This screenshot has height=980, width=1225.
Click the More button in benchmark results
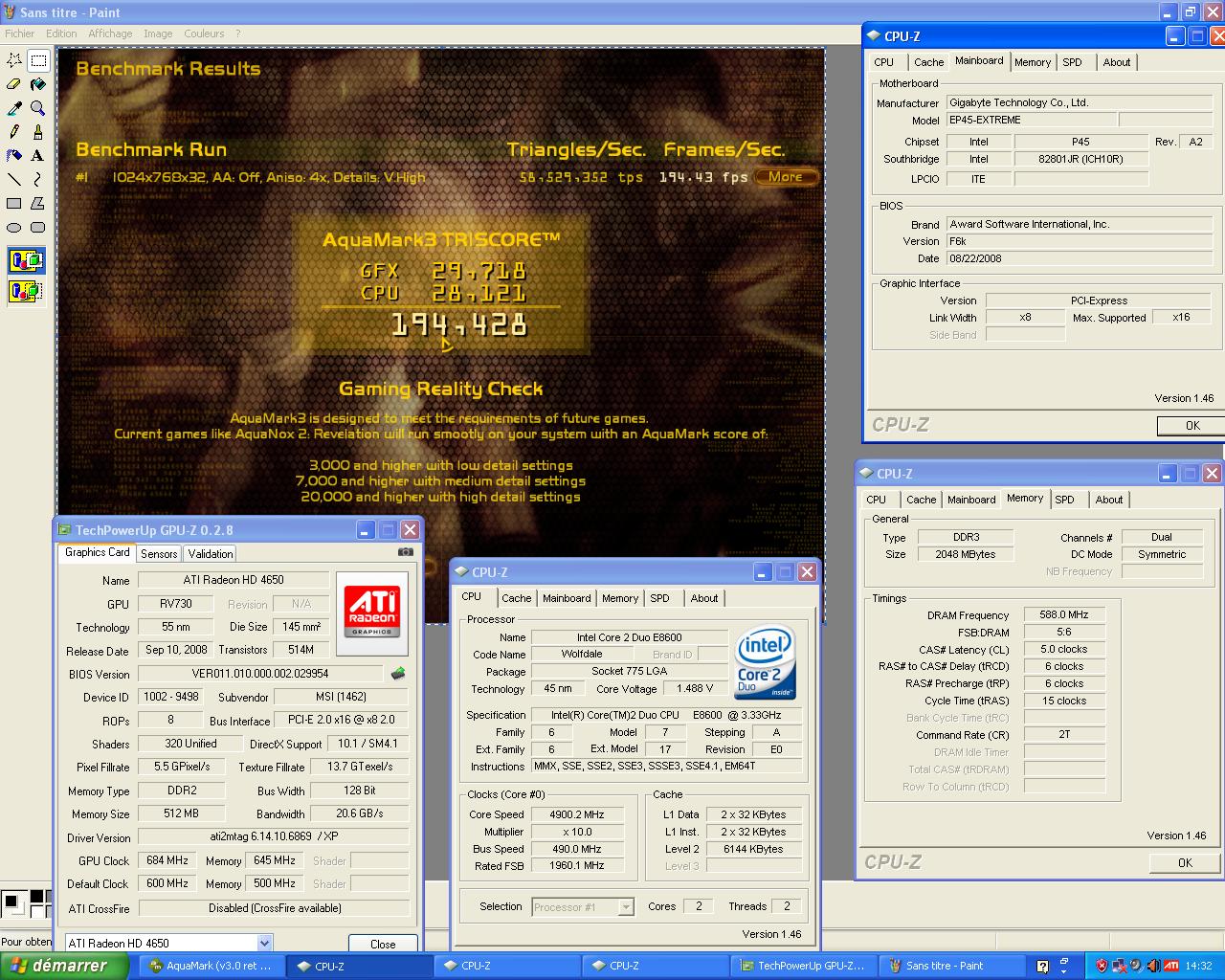coord(786,177)
